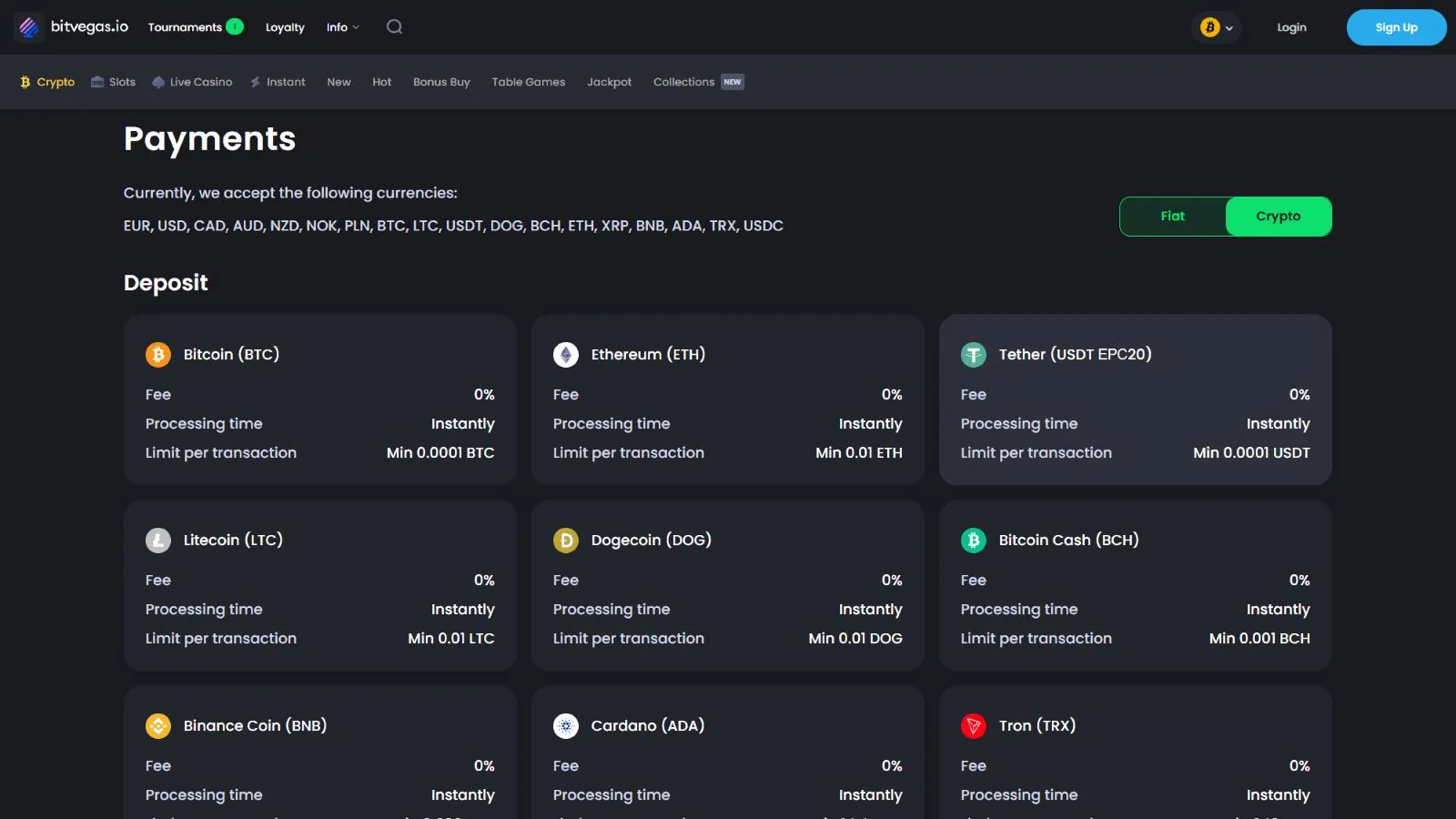The image size is (1456, 819).
Task: Select the Crypto payment toggle
Action: pos(1278,217)
